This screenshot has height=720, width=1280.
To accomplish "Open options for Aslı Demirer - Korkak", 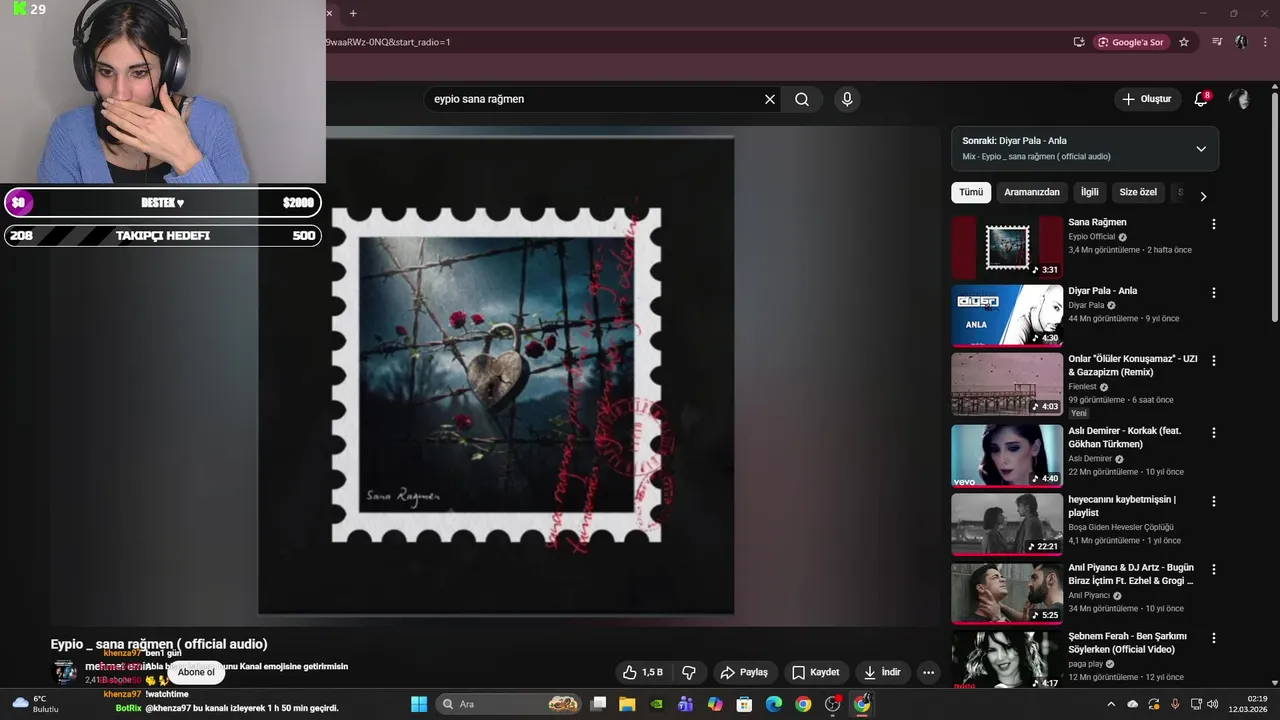I will click(x=1214, y=433).
